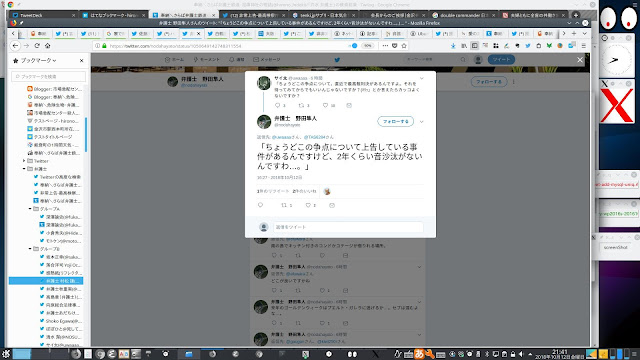640x360 pixels.
Task: Go back with Firefox back arrow
Action: tap(15, 46)
